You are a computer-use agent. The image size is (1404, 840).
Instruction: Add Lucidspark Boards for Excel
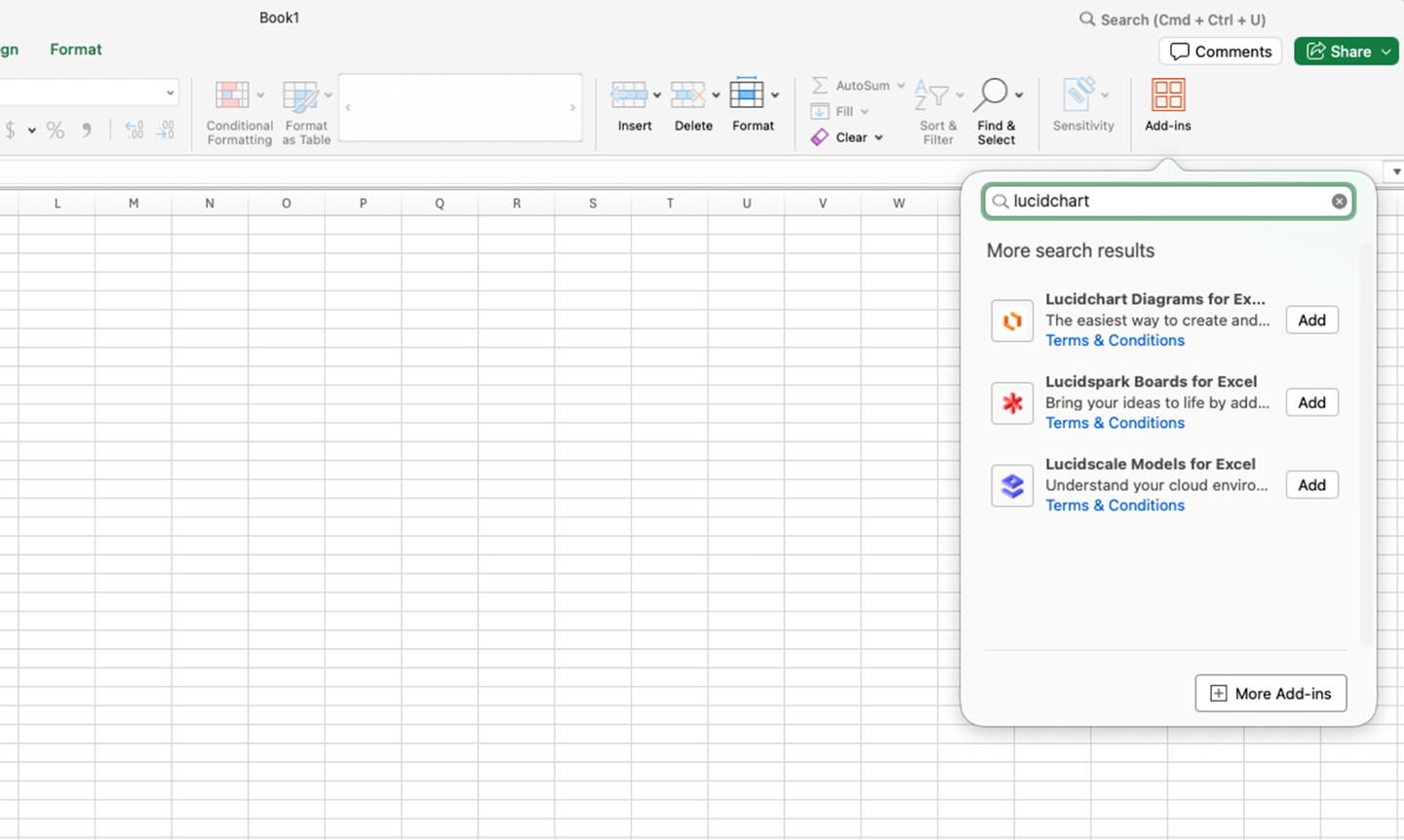point(1311,402)
